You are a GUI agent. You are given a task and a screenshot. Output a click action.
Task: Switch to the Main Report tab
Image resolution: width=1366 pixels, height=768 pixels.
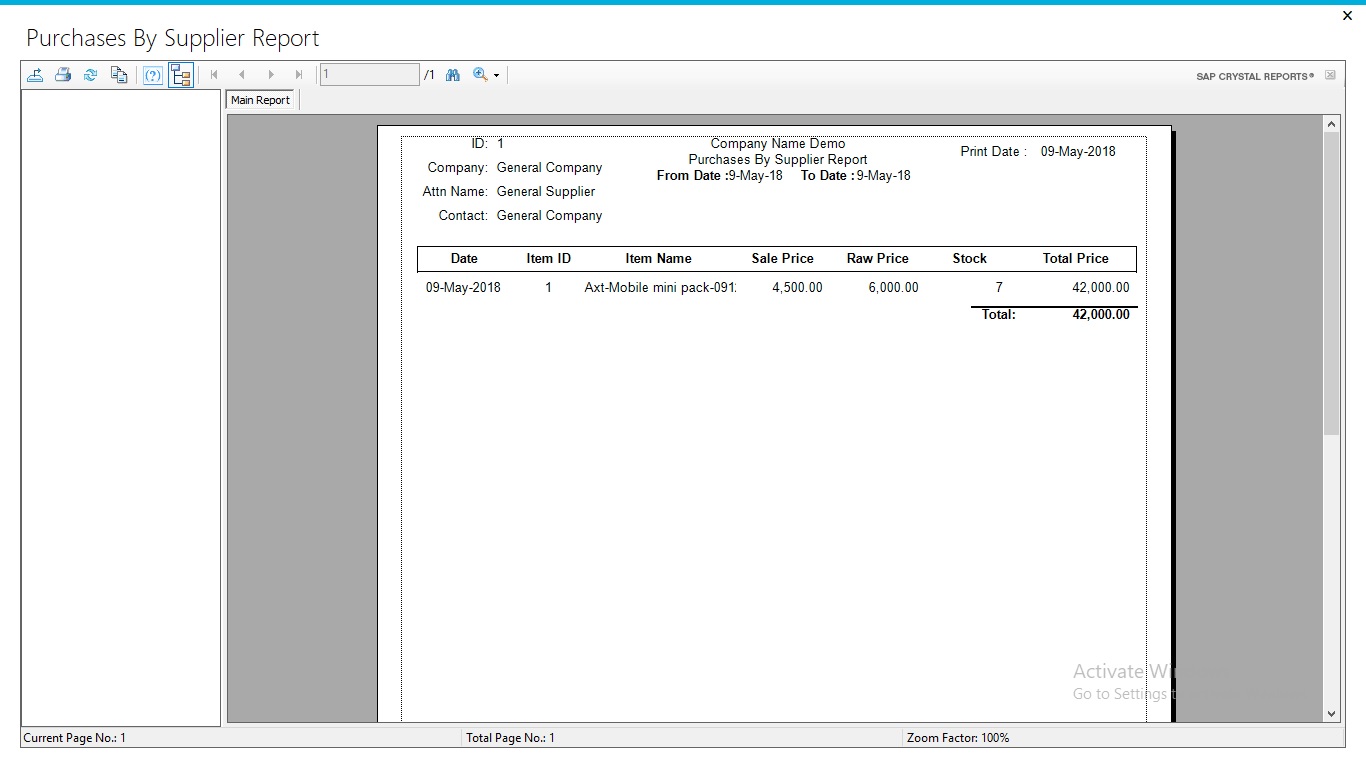[259, 99]
